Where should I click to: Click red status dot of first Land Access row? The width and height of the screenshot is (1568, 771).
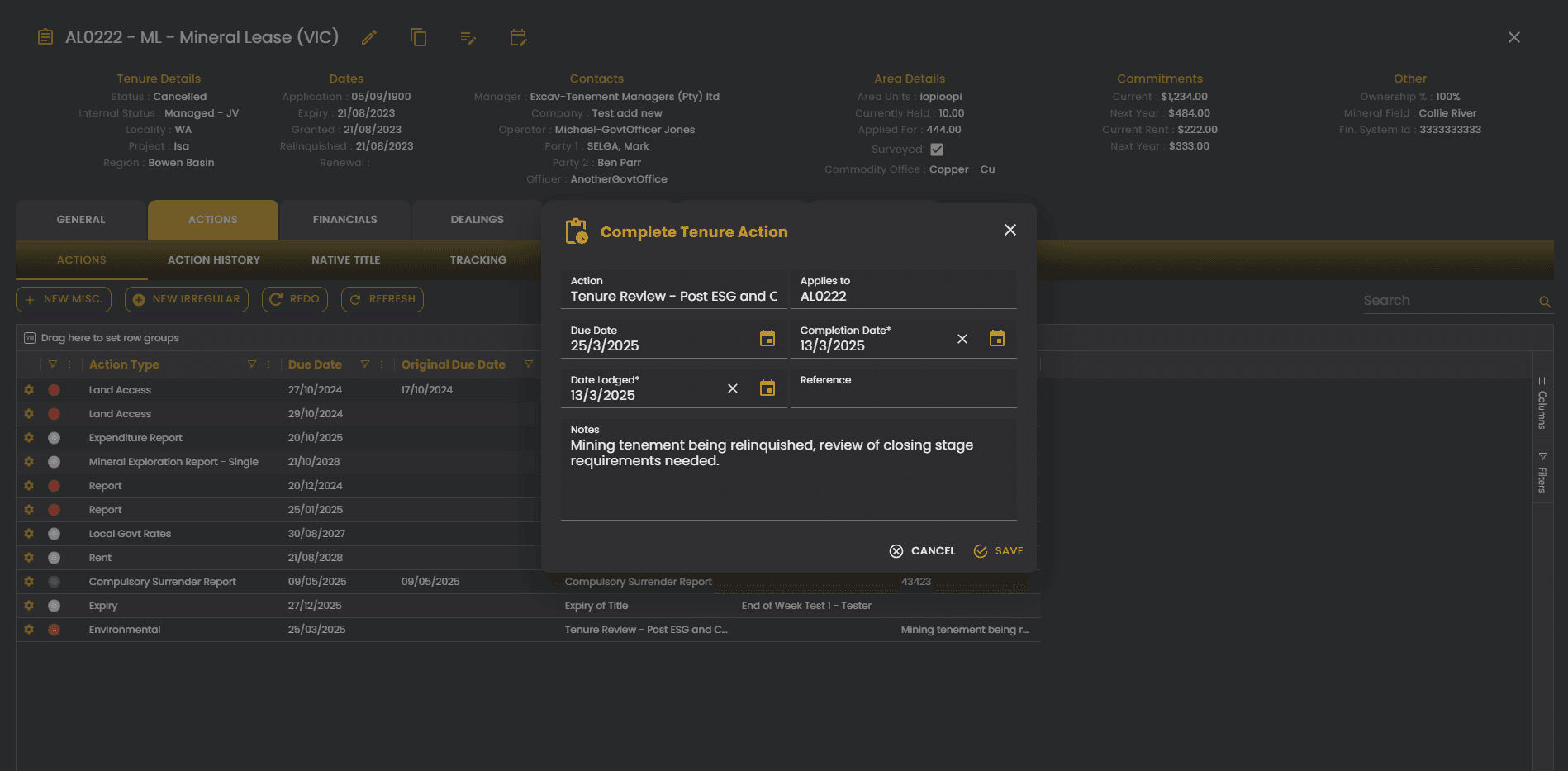pos(54,390)
